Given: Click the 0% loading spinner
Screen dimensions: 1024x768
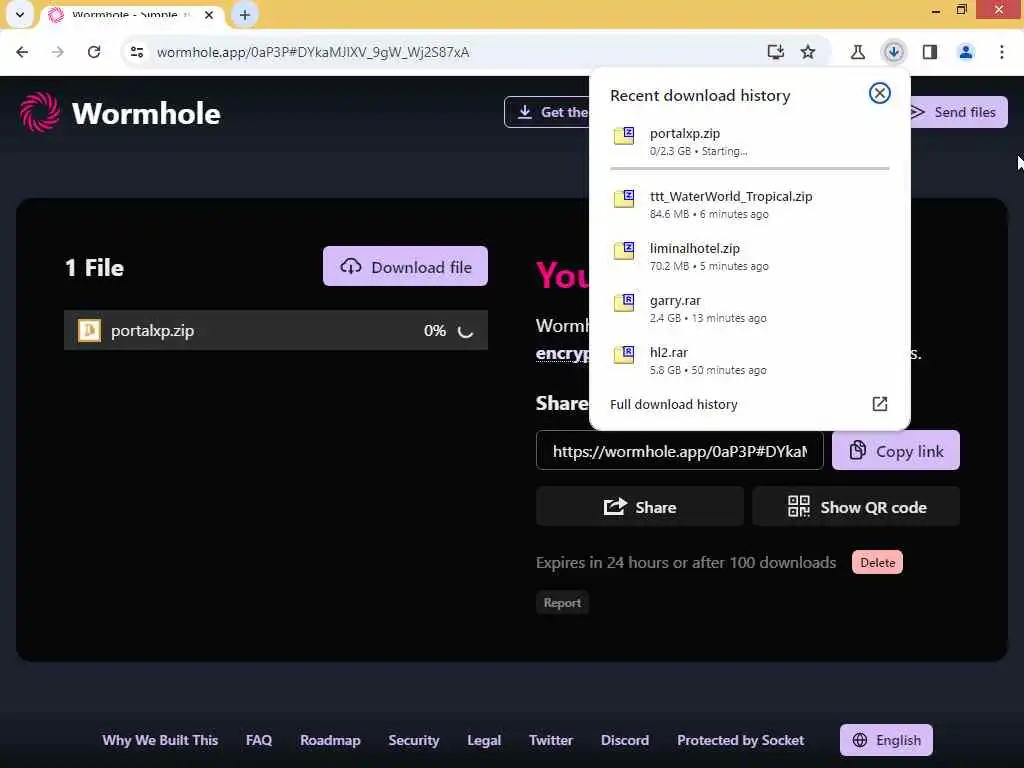Looking at the screenshot, I should tap(465, 331).
